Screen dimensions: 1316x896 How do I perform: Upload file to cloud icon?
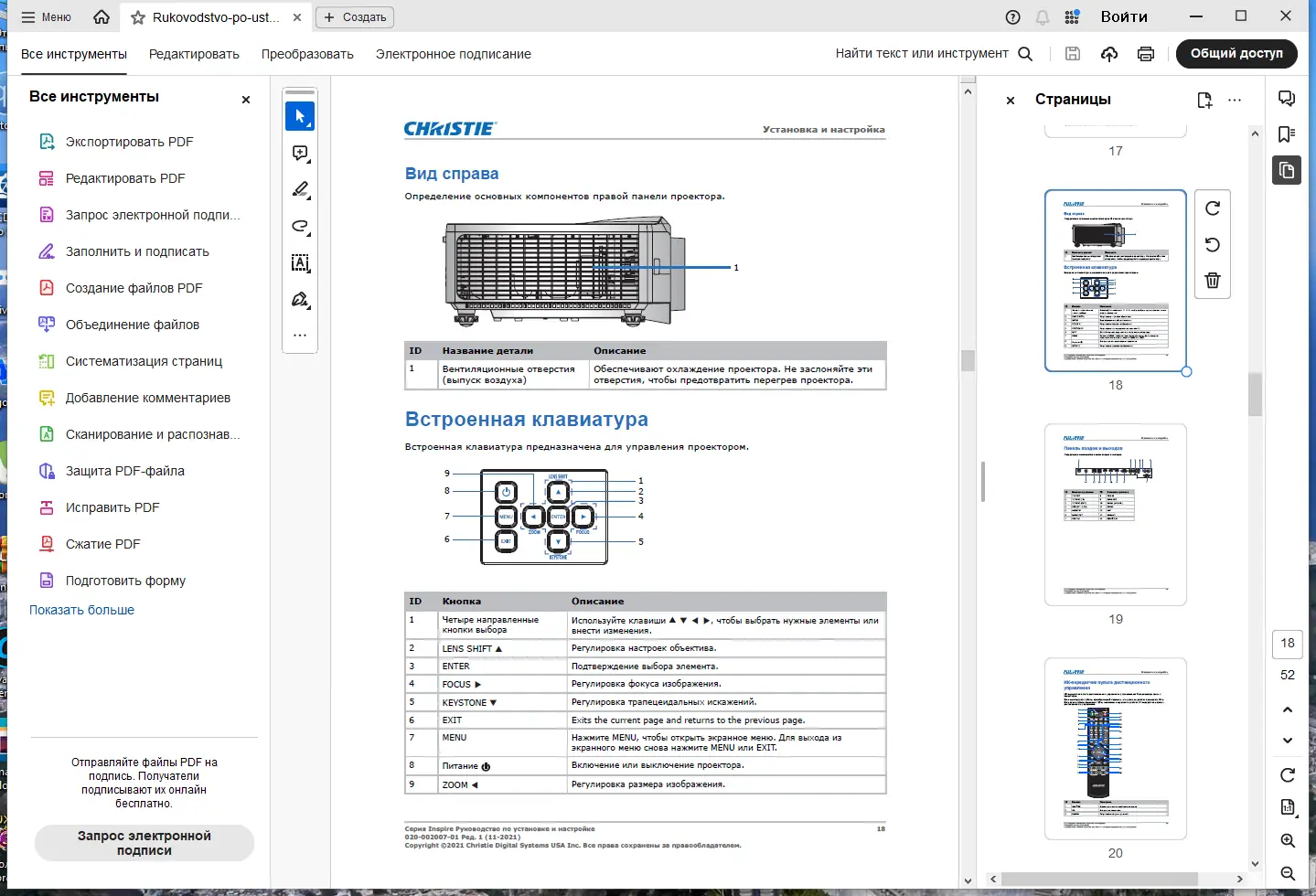[x=1109, y=54]
